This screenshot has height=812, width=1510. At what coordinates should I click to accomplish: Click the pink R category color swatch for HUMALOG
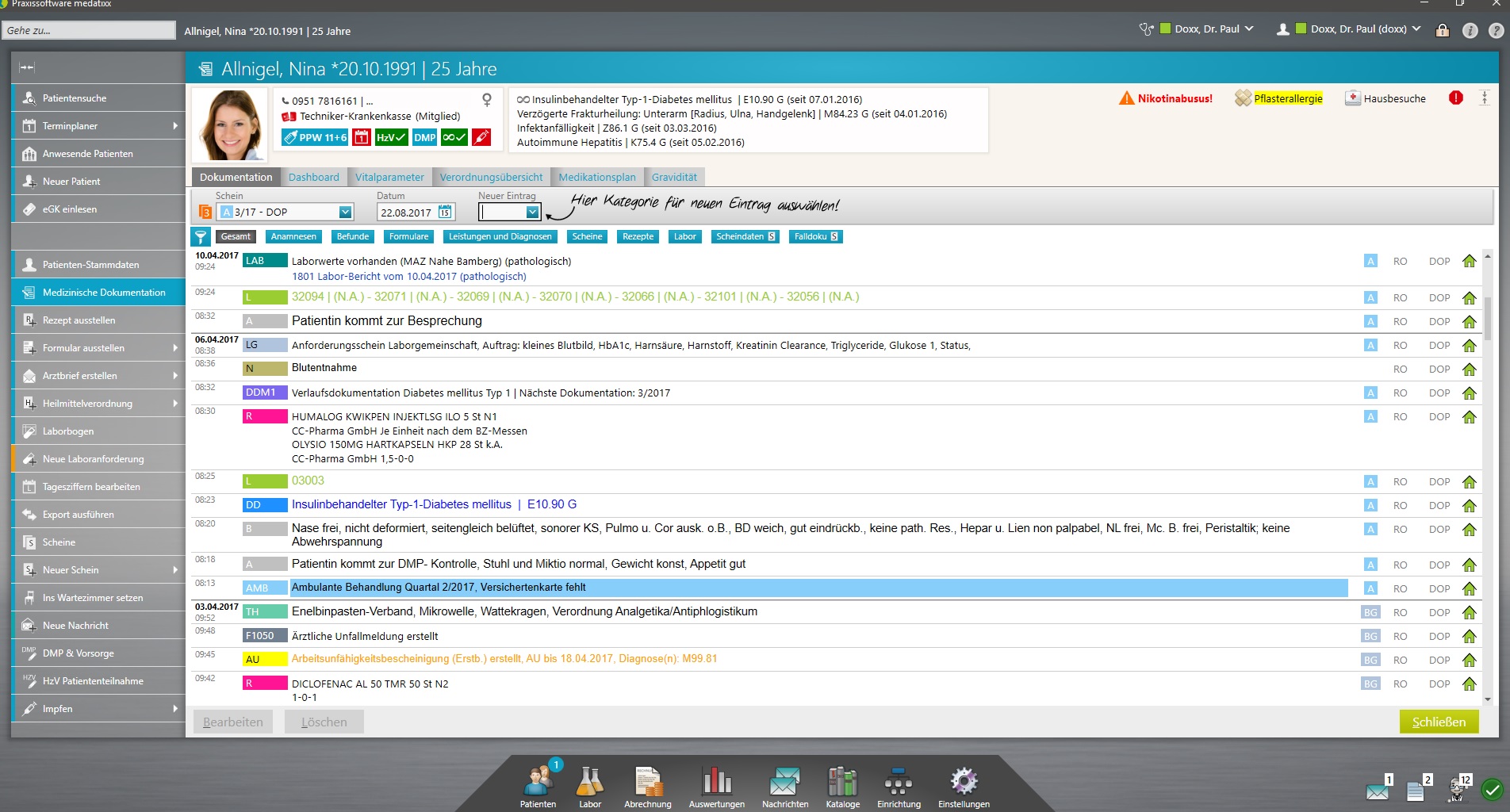265,416
